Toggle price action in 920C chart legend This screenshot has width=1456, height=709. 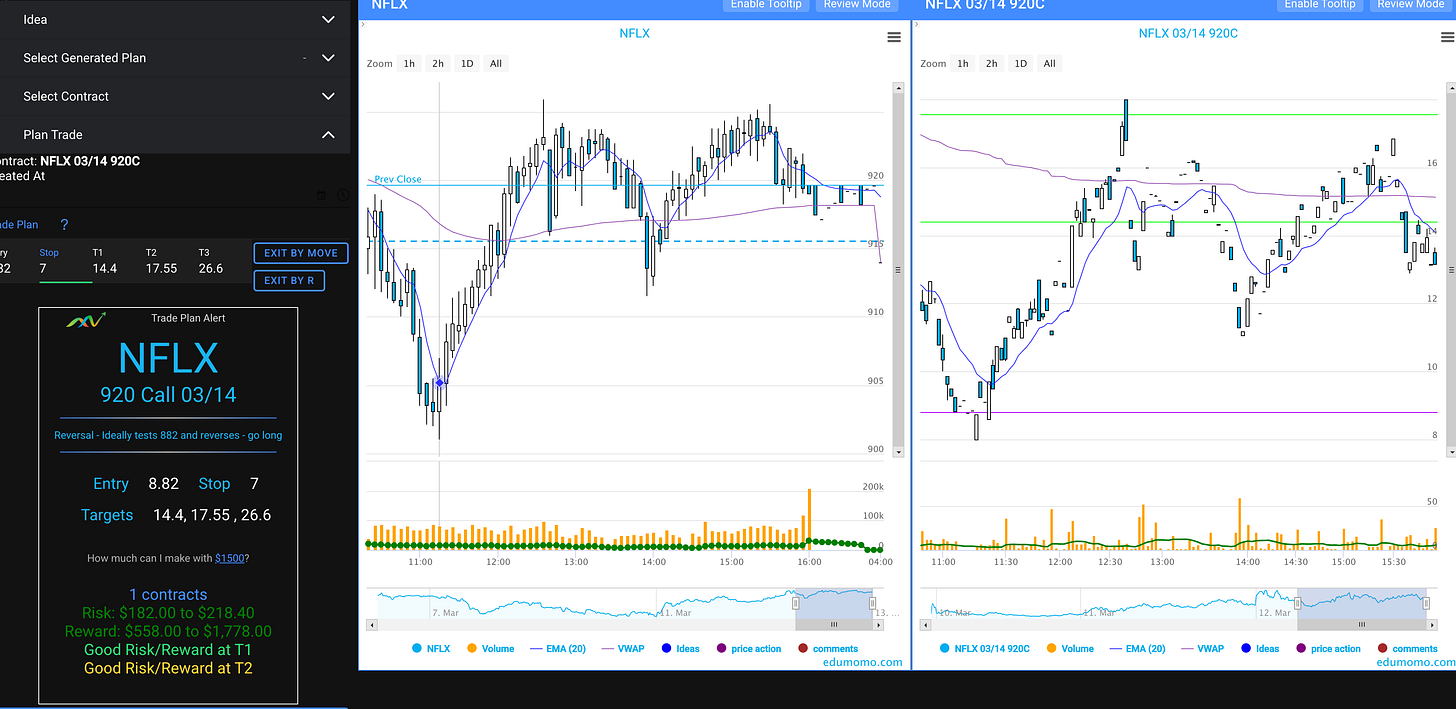click(x=1328, y=648)
